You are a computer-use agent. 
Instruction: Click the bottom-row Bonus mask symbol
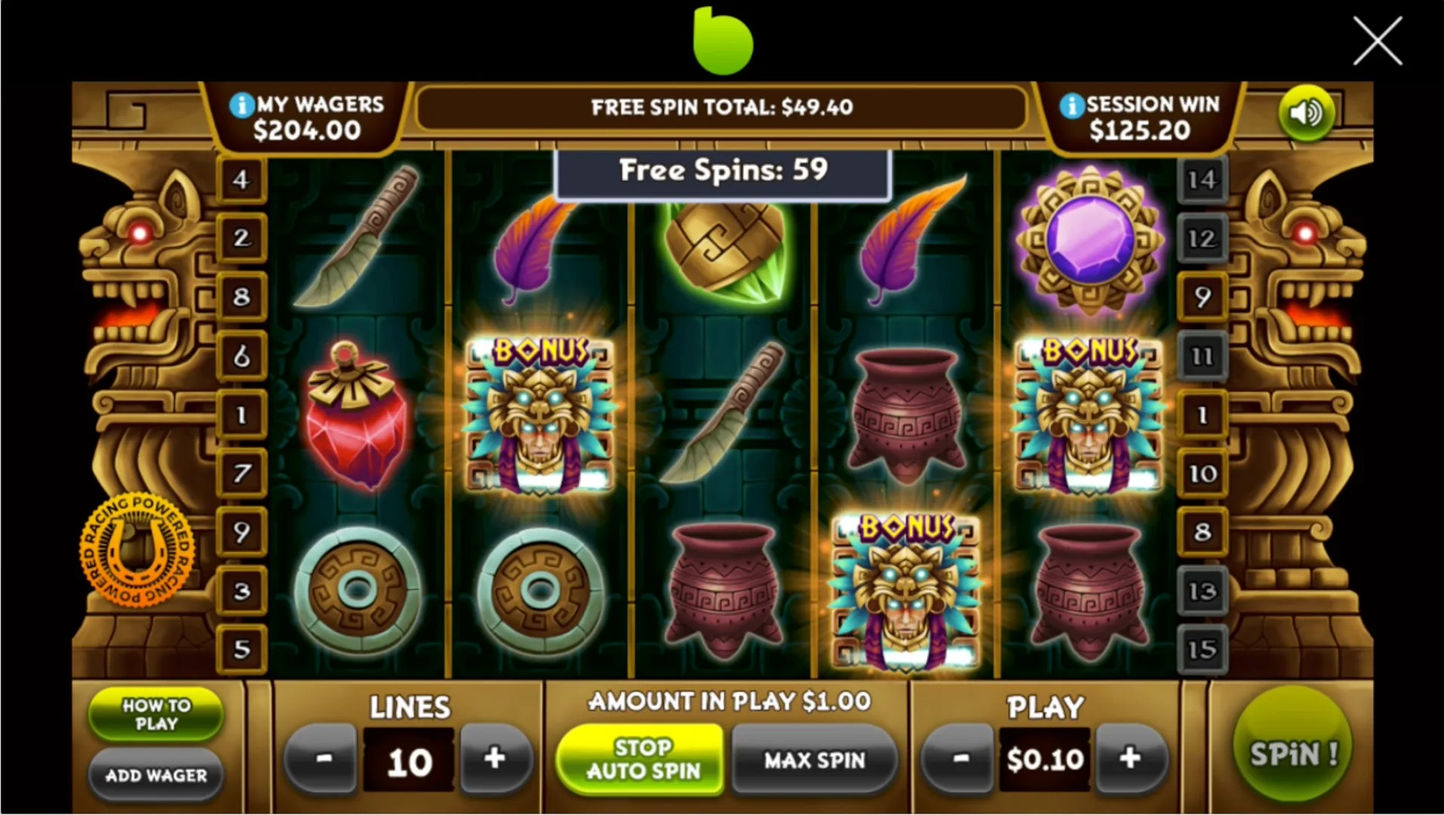tap(906, 590)
